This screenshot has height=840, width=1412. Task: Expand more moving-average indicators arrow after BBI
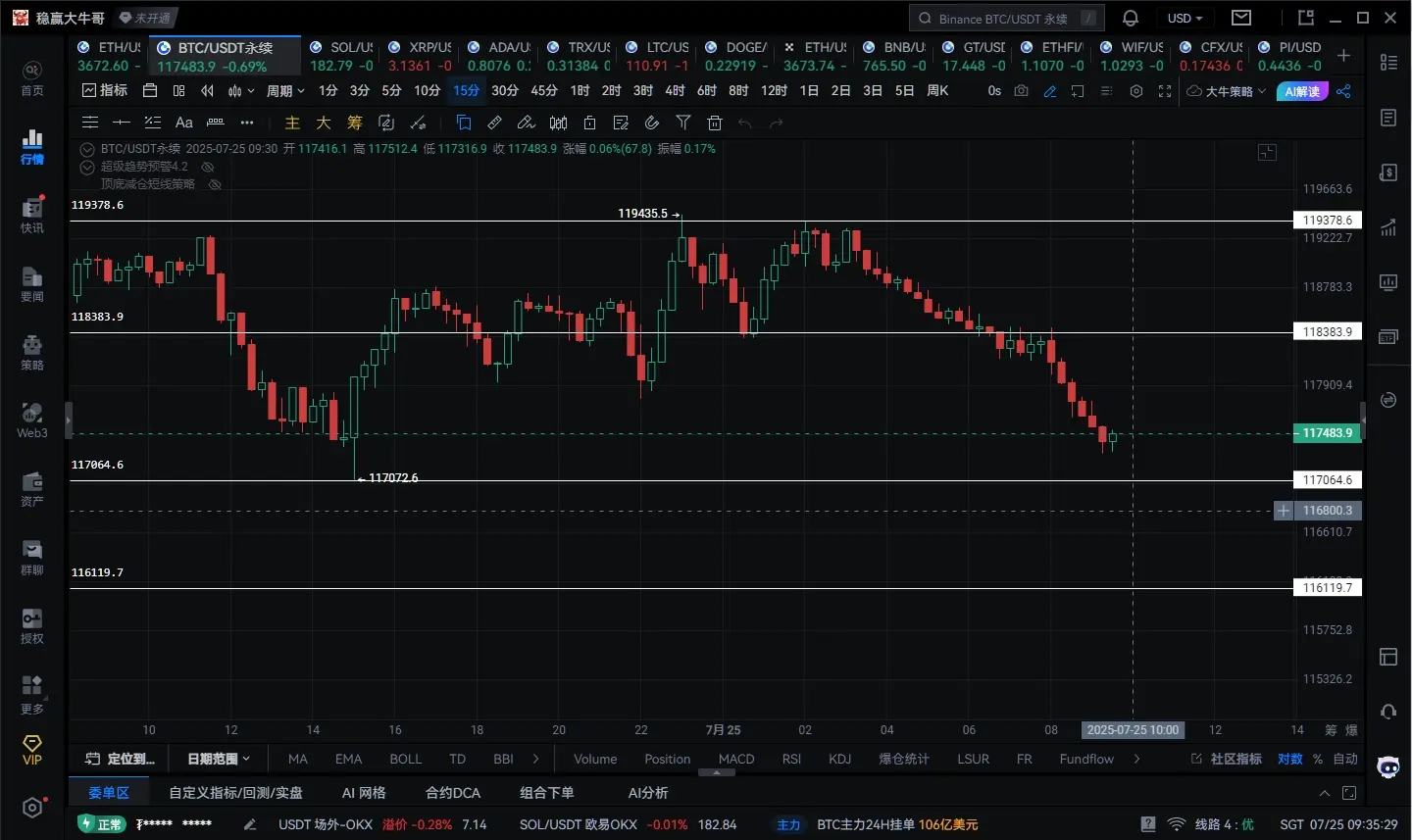tap(535, 759)
